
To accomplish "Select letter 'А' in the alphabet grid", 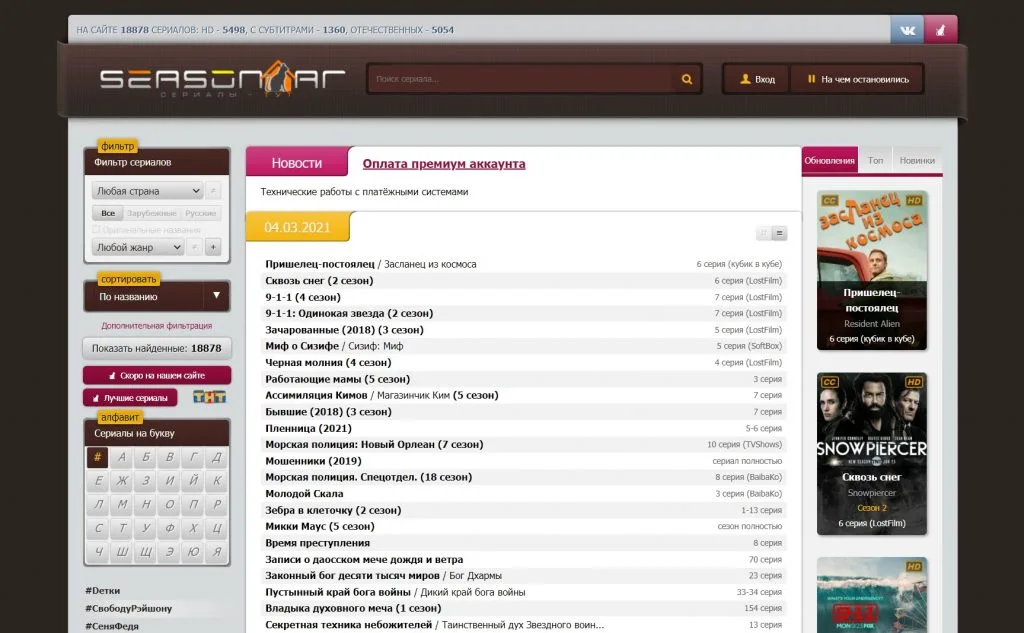I will pos(122,458).
